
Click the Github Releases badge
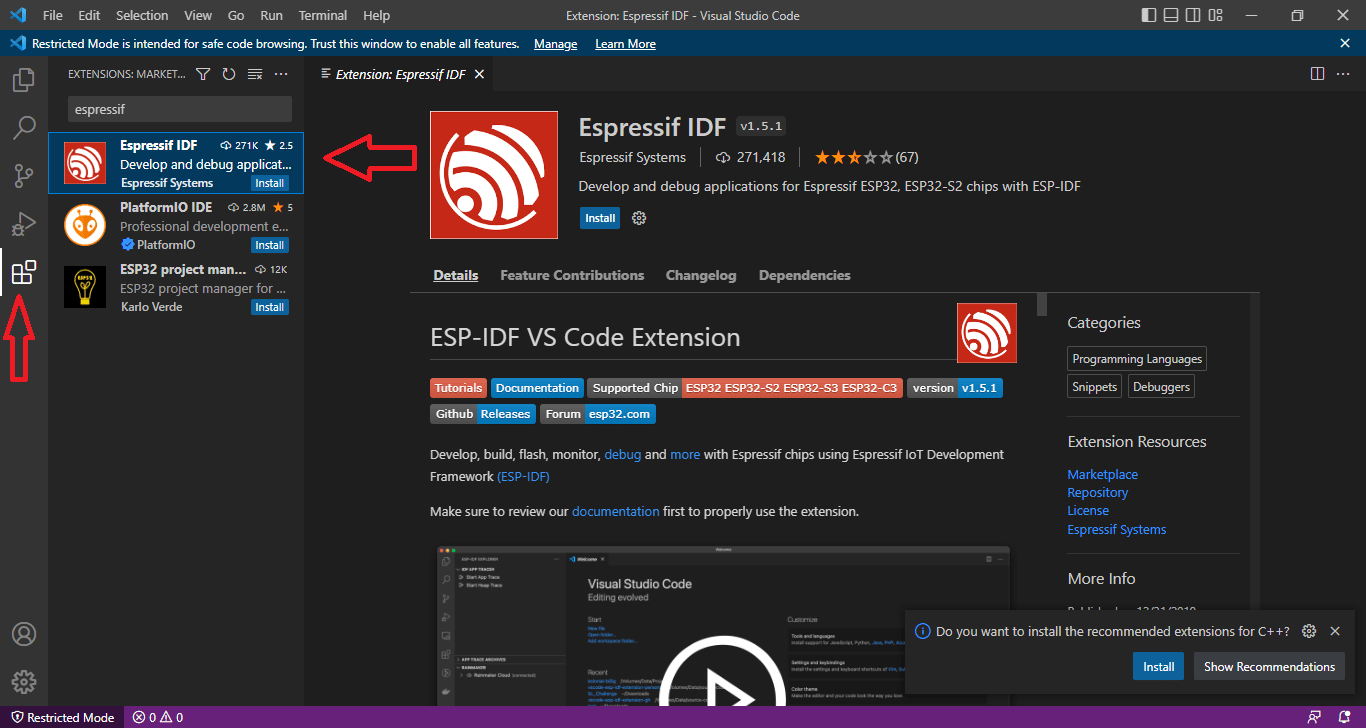coord(483,414)
